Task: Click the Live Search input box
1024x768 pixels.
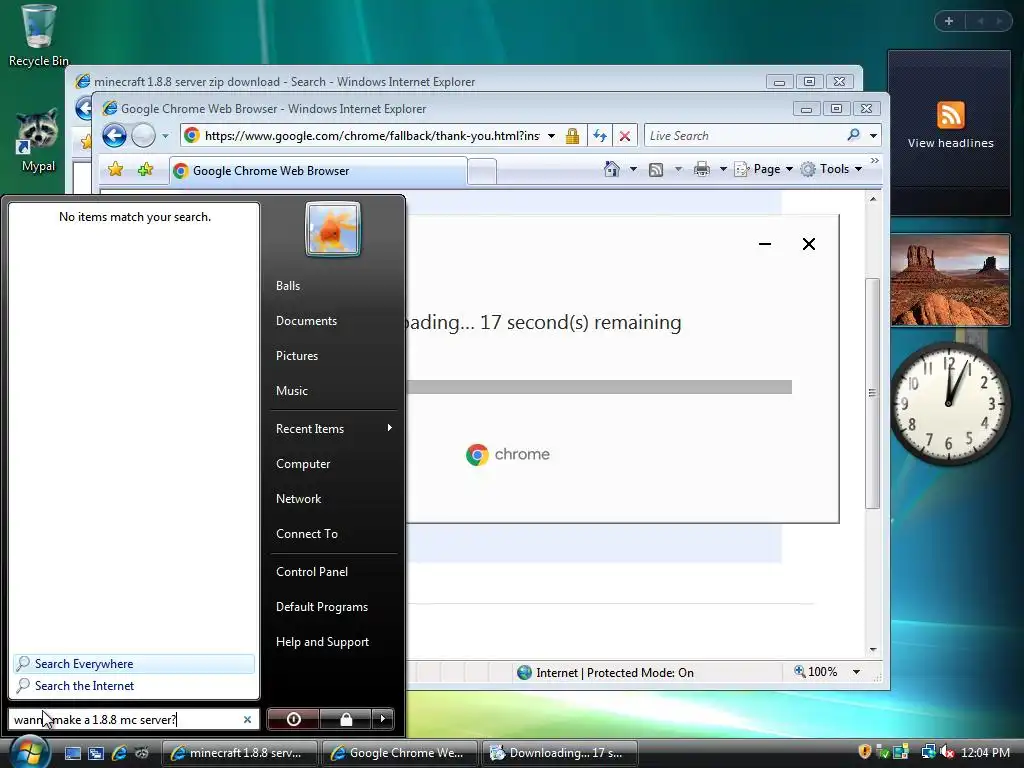Action: pyautogui.click(x=744, y=136)
